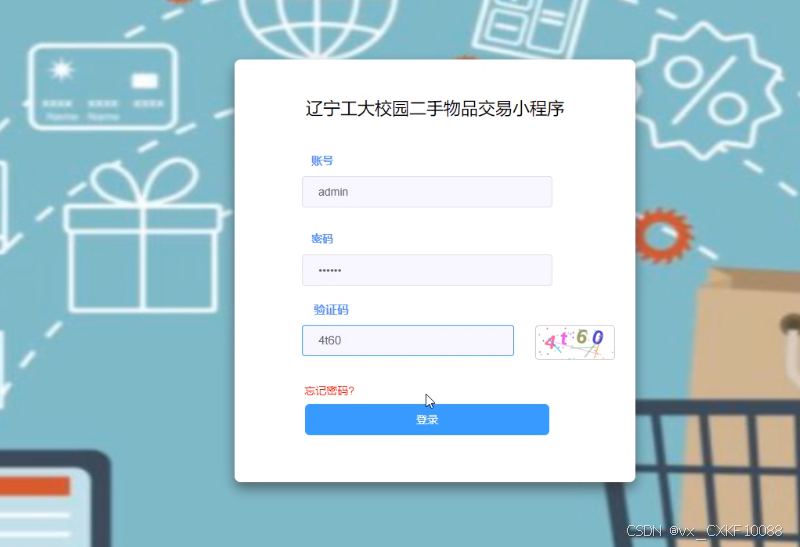
Task: Click the 密码 label
Action: [x=322, y=239]
